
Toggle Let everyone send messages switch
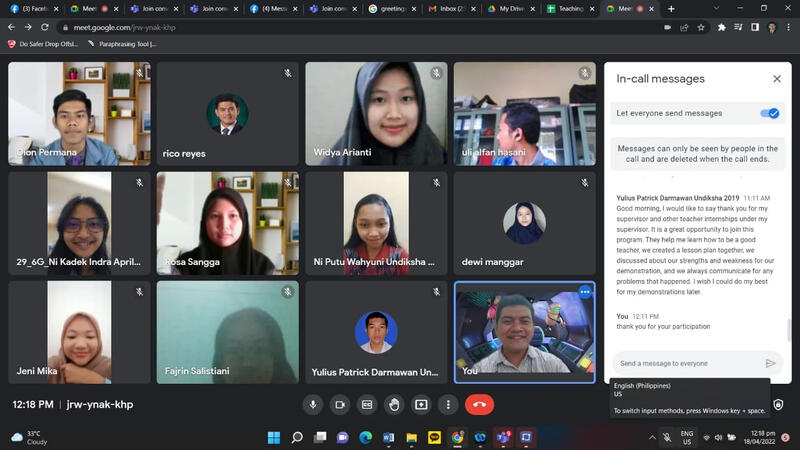(x=769, y=113)
